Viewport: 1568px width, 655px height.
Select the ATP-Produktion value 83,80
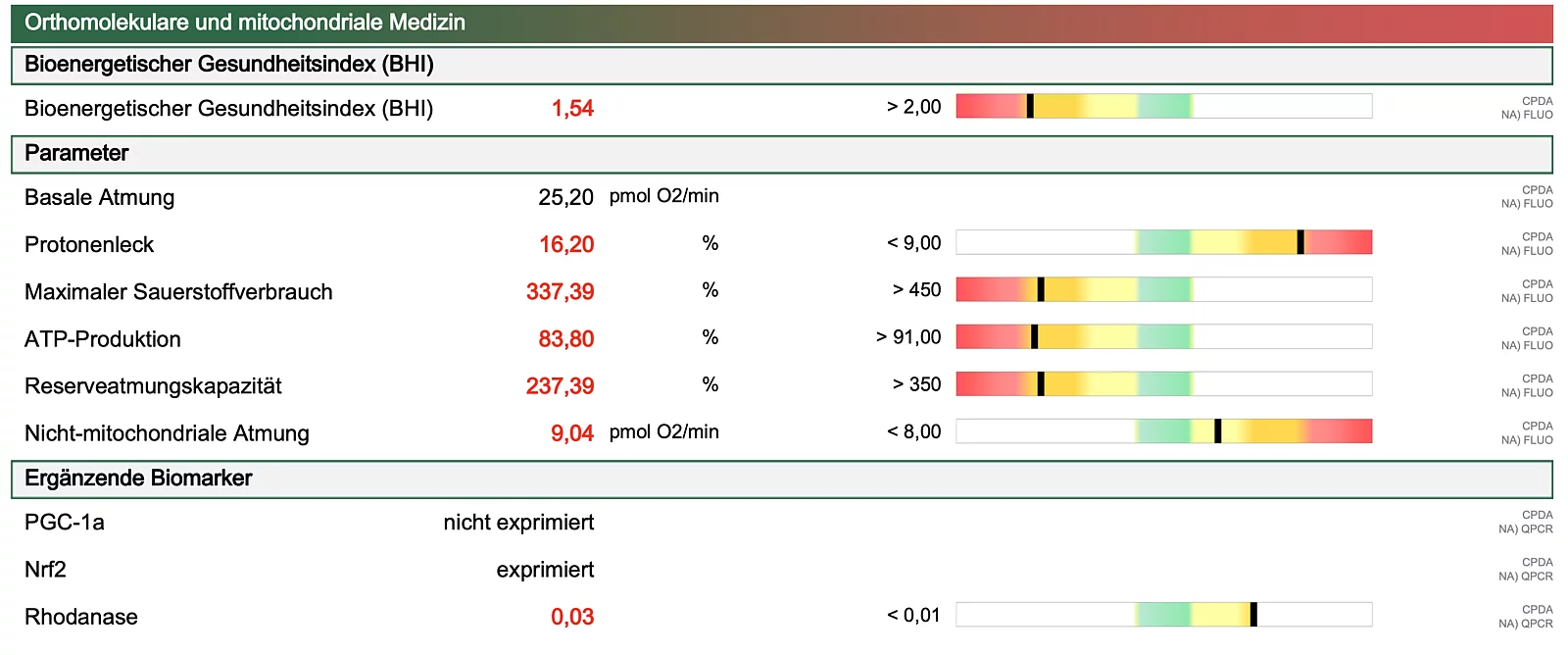pyautogui.click(x=566, y=339)
